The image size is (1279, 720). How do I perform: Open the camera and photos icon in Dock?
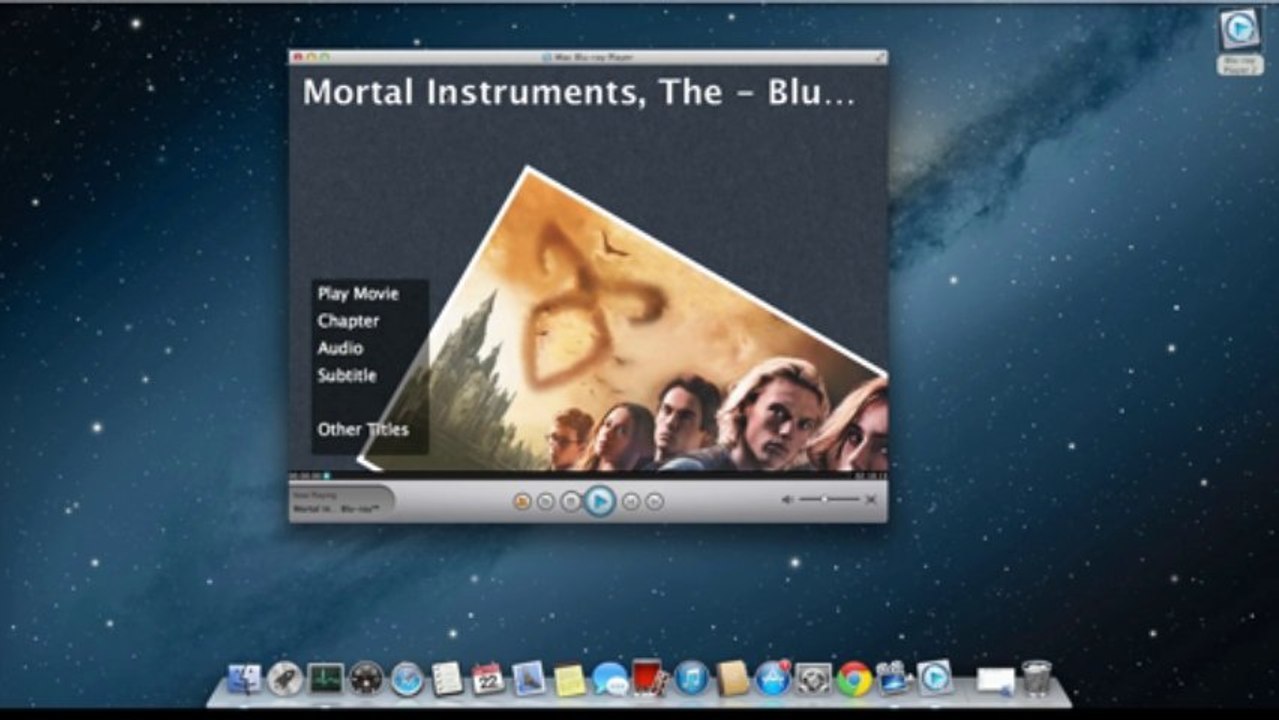893,678
